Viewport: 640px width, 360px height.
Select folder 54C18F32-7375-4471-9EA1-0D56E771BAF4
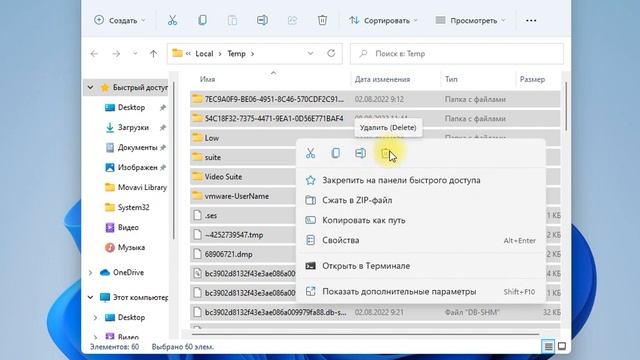(375, 118)
